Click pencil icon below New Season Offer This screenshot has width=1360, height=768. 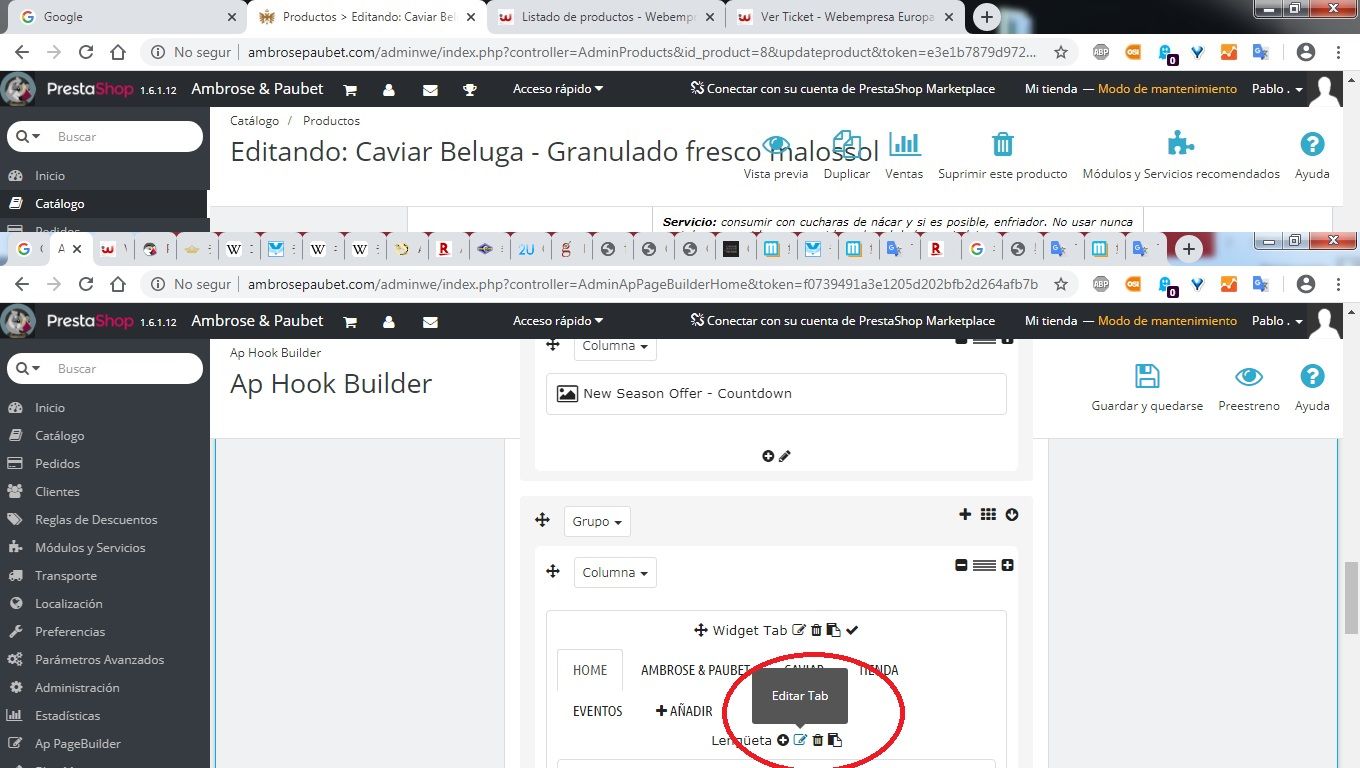click(x=785, y=456)
